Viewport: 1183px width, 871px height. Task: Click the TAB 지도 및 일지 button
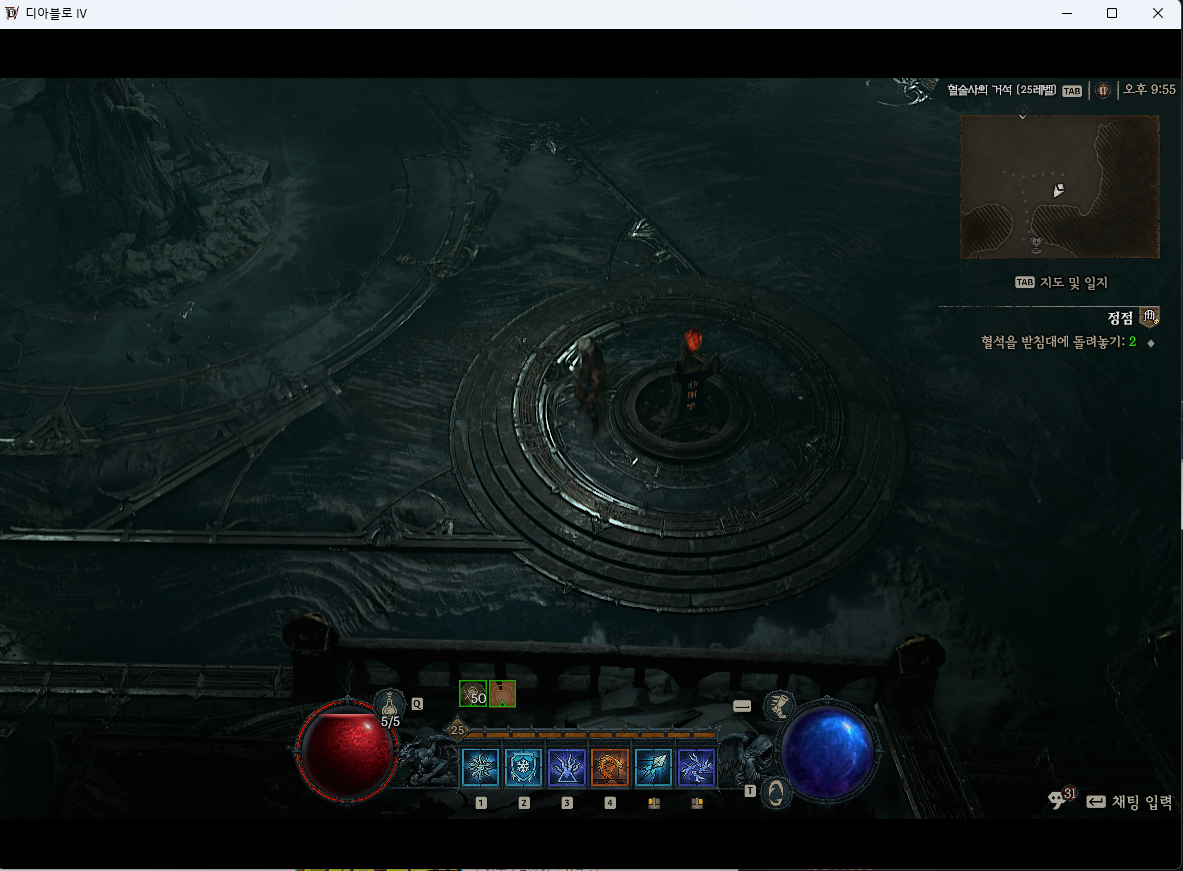1062,282
